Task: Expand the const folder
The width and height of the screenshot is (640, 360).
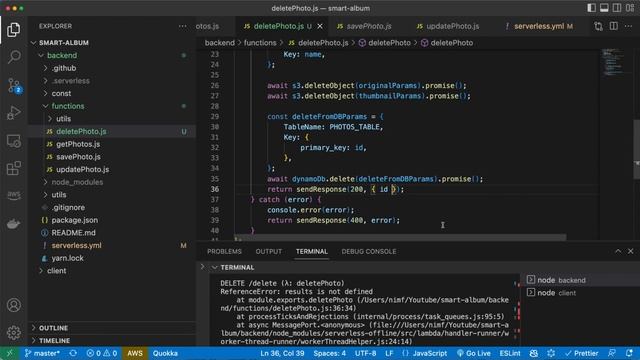Action: 112,93
